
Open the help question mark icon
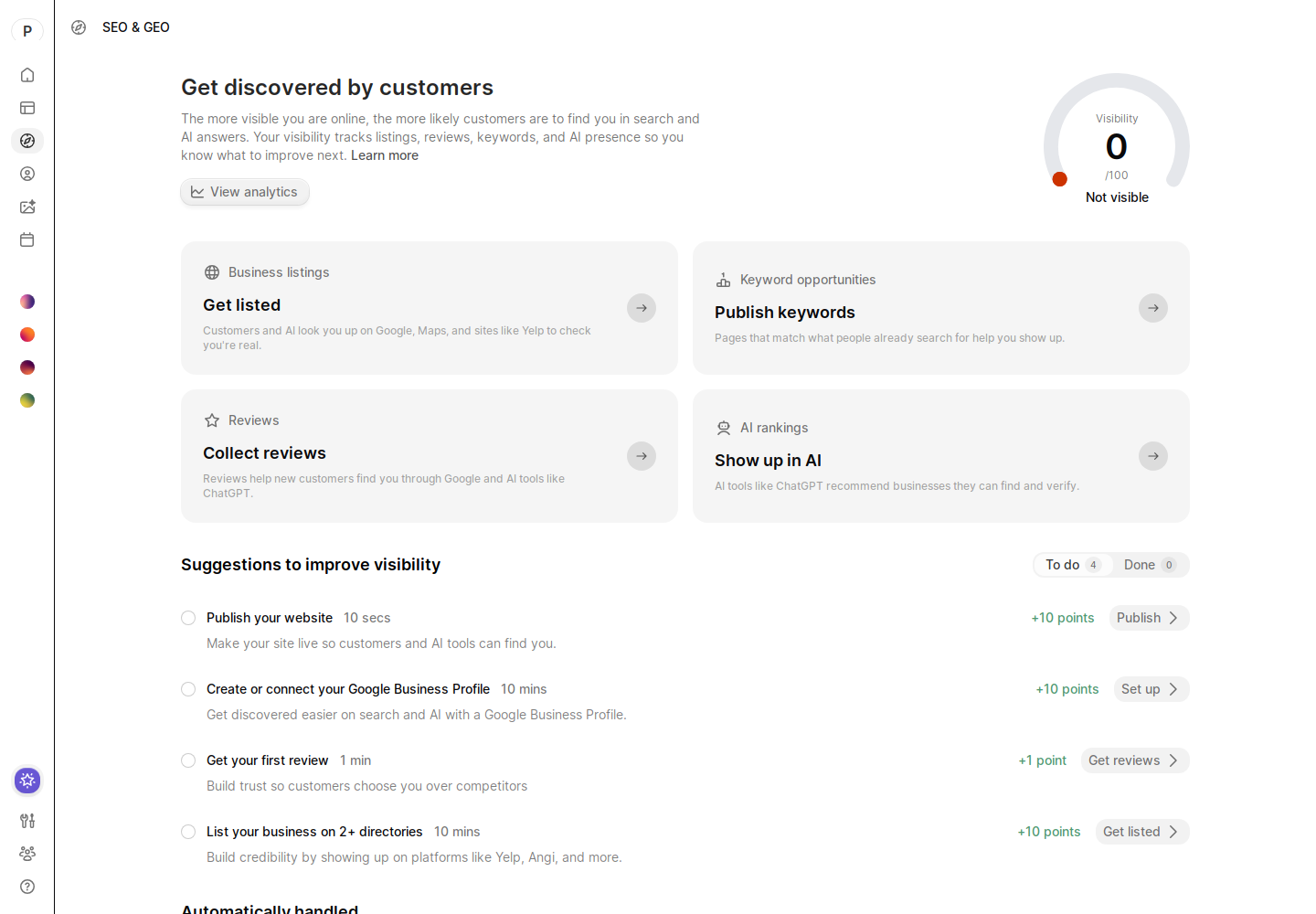pos(27,887)
